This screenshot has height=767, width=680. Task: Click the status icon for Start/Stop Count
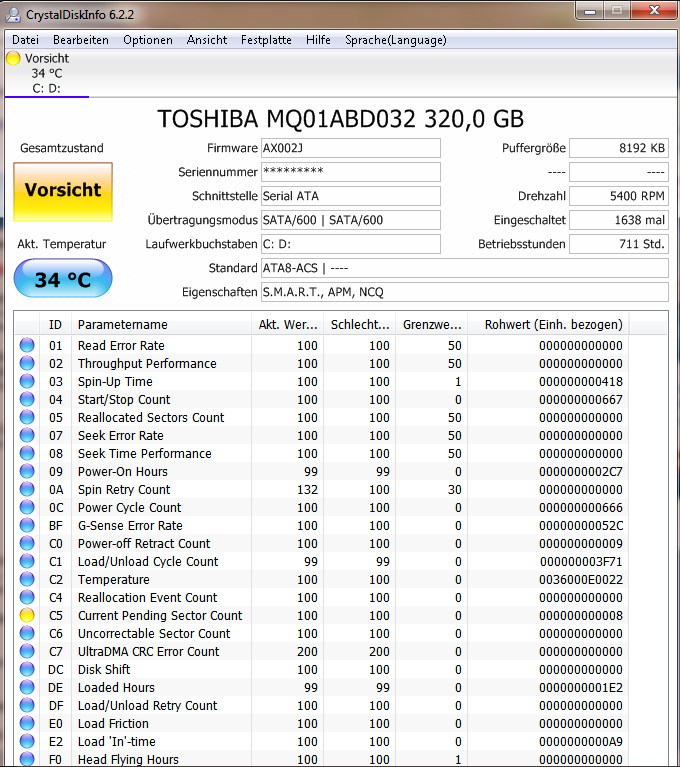[x=27, y=400]
